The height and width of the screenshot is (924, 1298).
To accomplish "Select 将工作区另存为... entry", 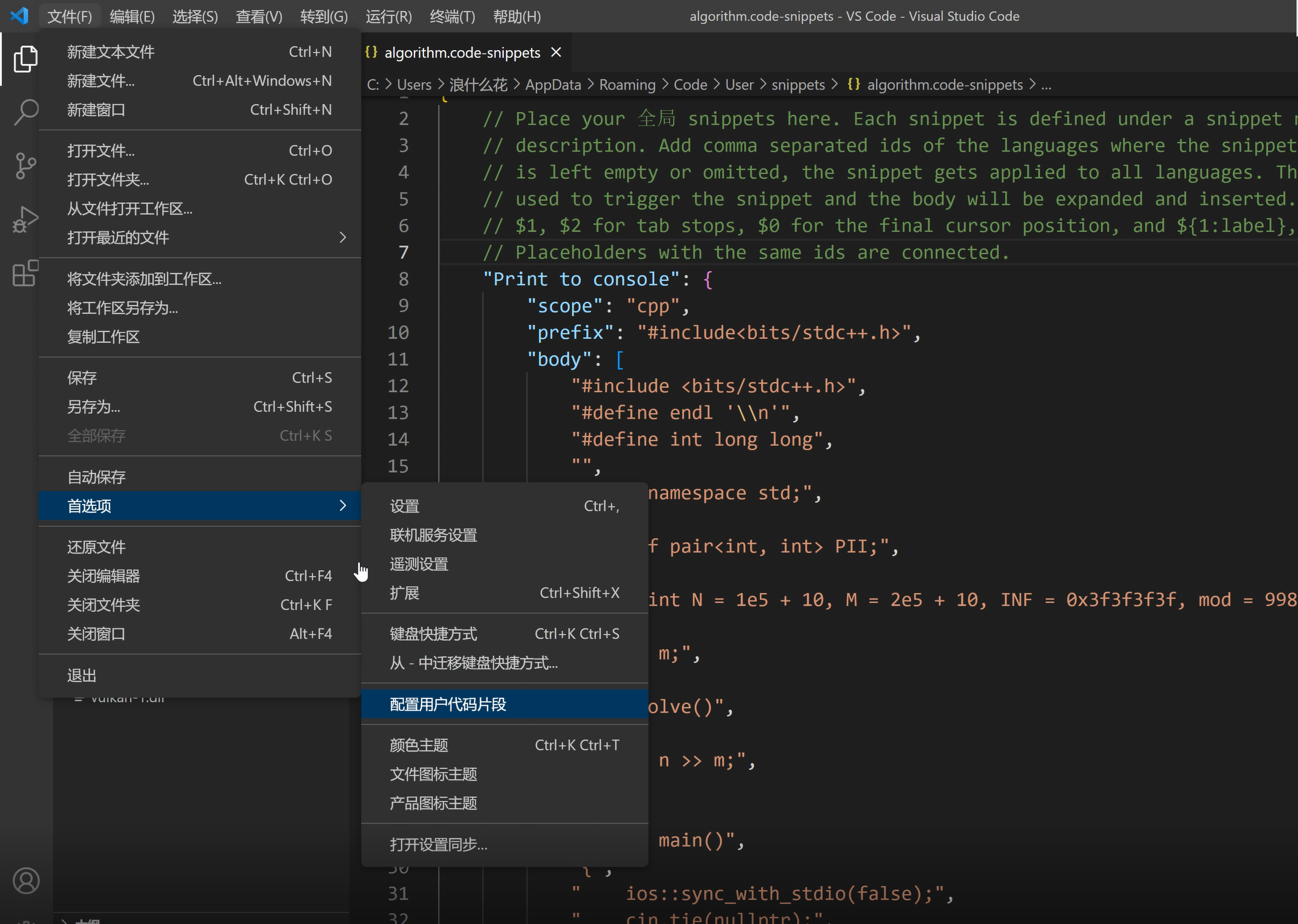I will (199, 308).
